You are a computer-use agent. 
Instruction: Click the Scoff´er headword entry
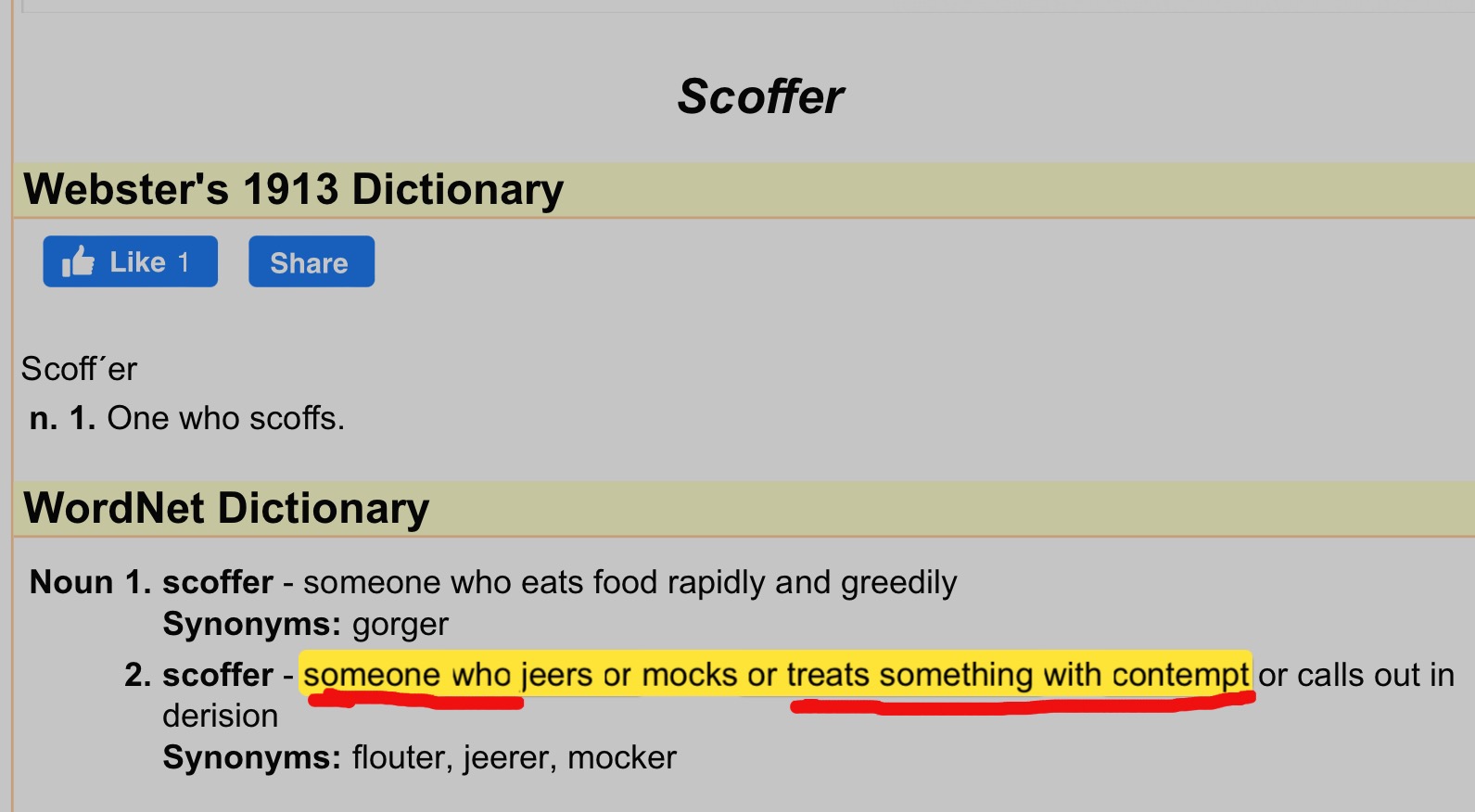coord(80,369)
